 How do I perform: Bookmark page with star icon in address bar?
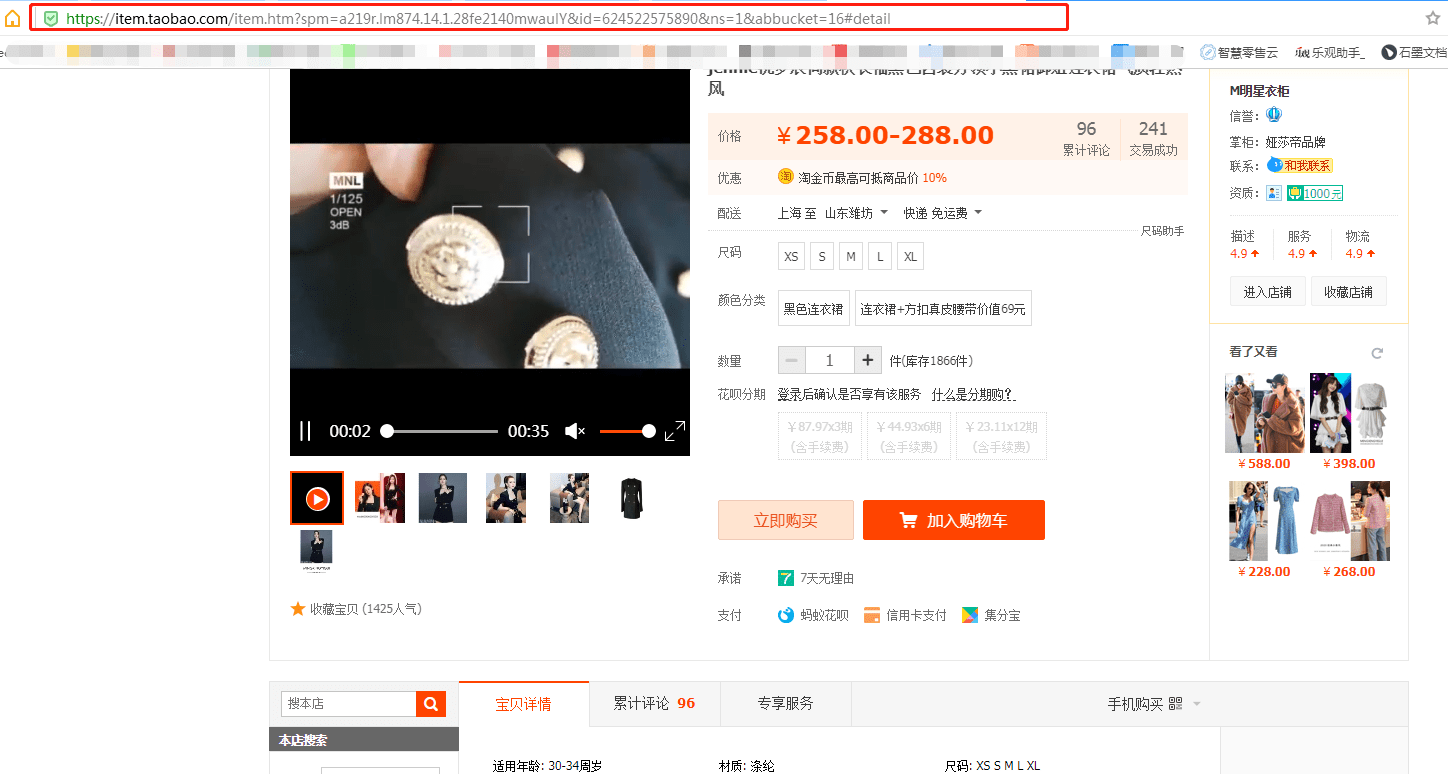click(1432, 18)
